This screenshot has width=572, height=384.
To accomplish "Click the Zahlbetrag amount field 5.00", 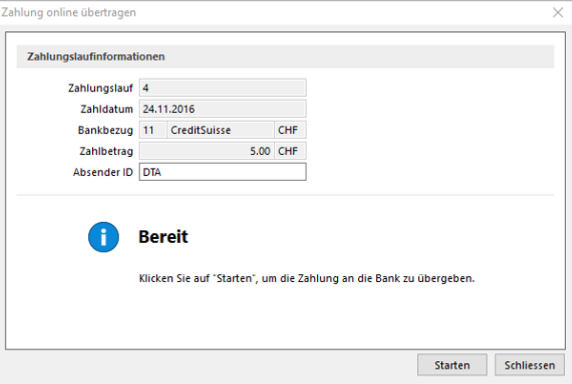I will click(x=206, y=151).
